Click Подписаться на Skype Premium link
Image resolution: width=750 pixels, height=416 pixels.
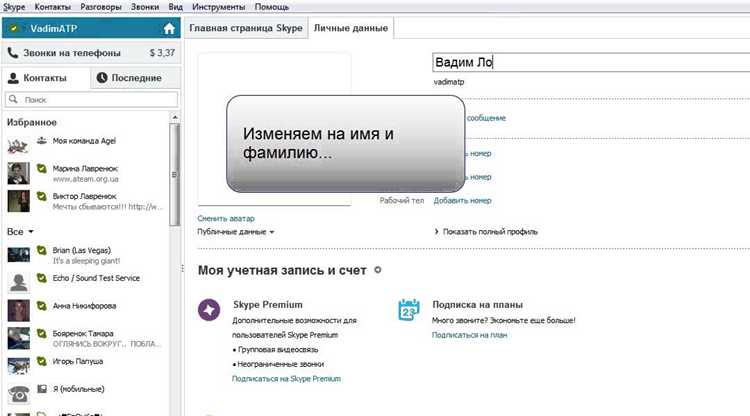(x=287, y=378)
